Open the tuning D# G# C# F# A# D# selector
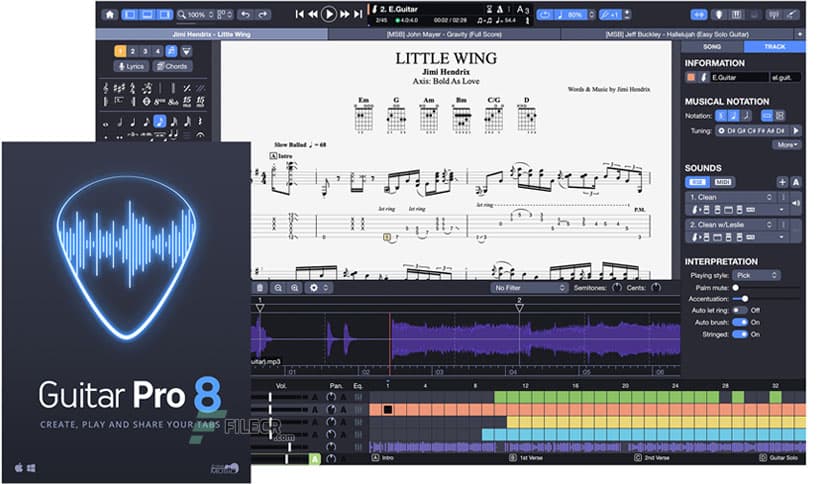The height and width of the screenshot is (484, 836). [753, 131]
